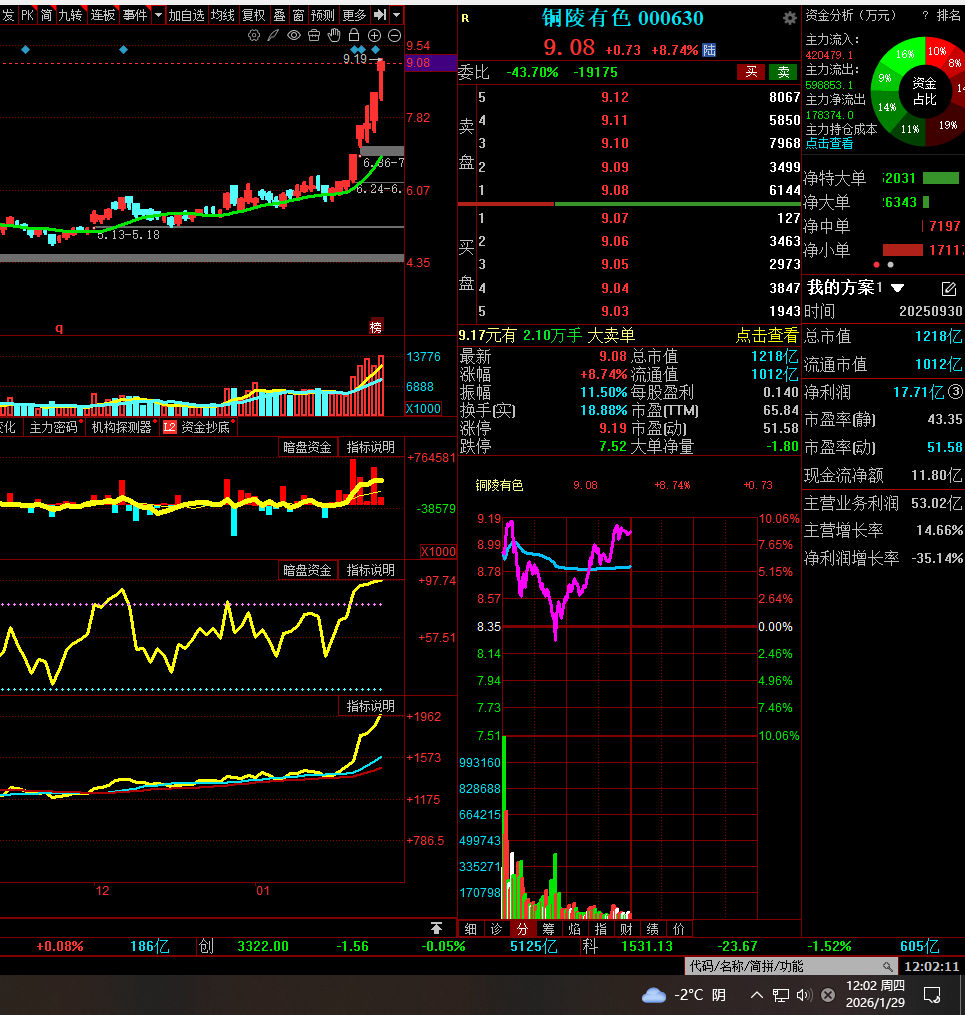
Task: Select 诊 diagnosis tab
Action: (x=496, y=929)
